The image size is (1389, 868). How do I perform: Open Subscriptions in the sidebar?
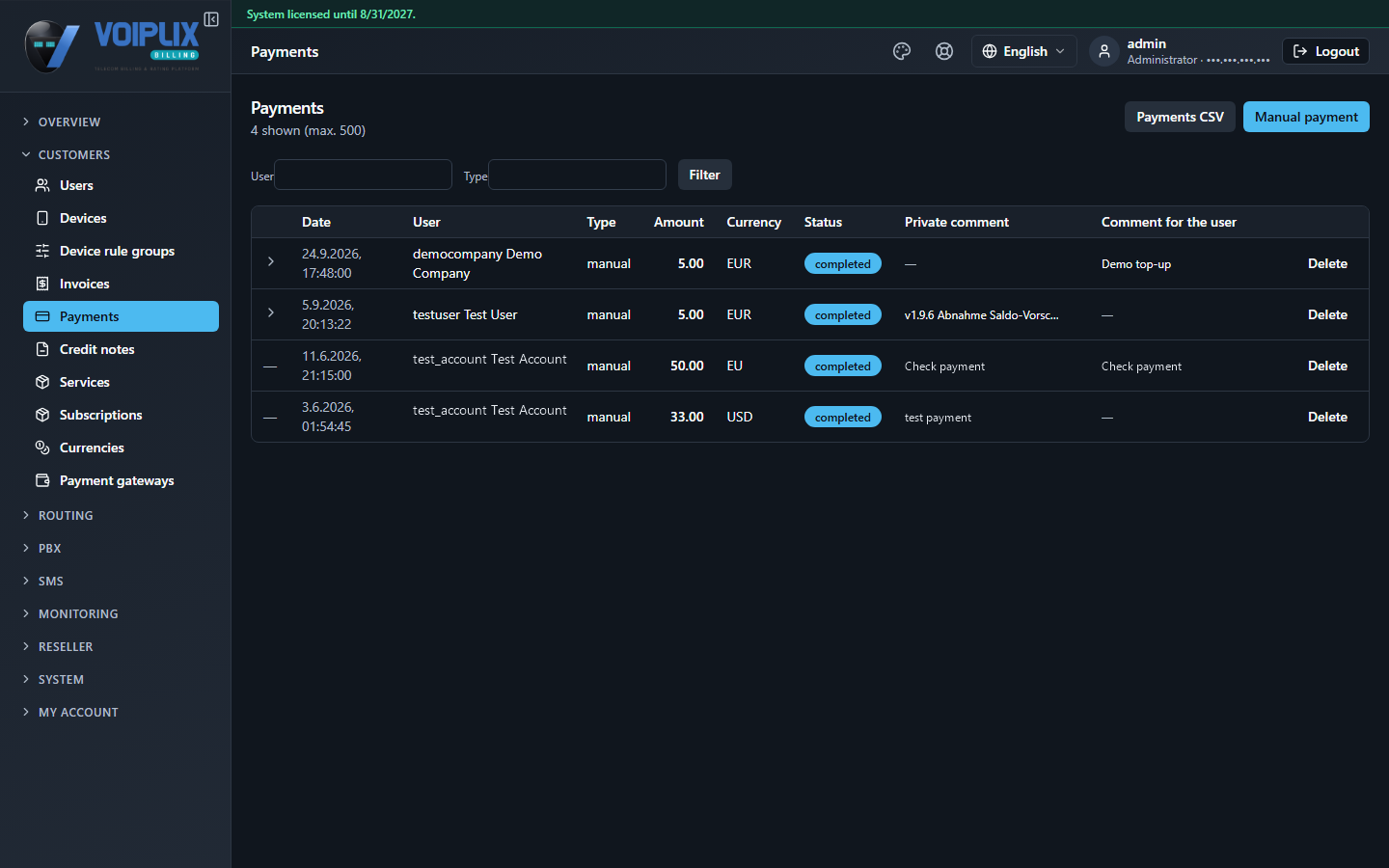pos(121,415)
